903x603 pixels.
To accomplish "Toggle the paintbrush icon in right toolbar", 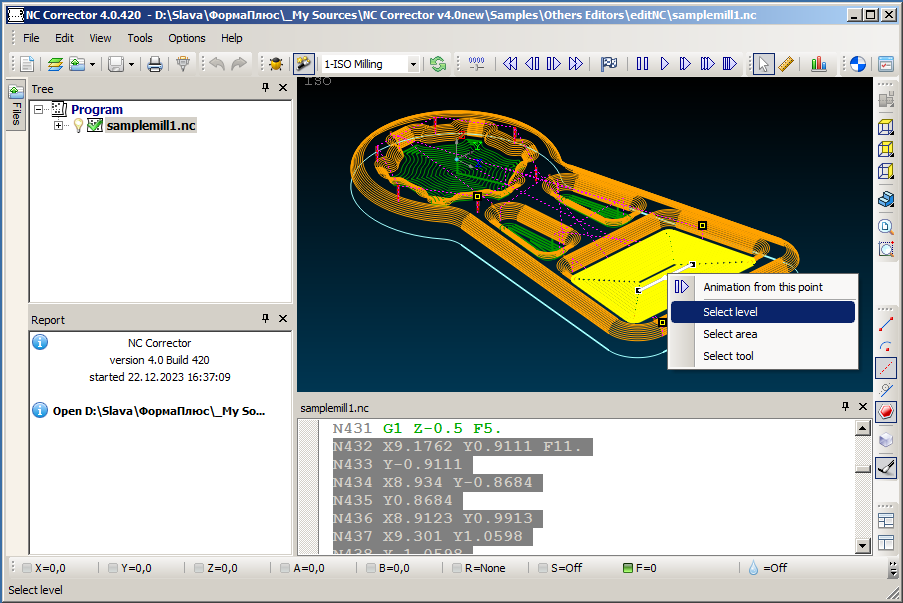I will (886, 467).
